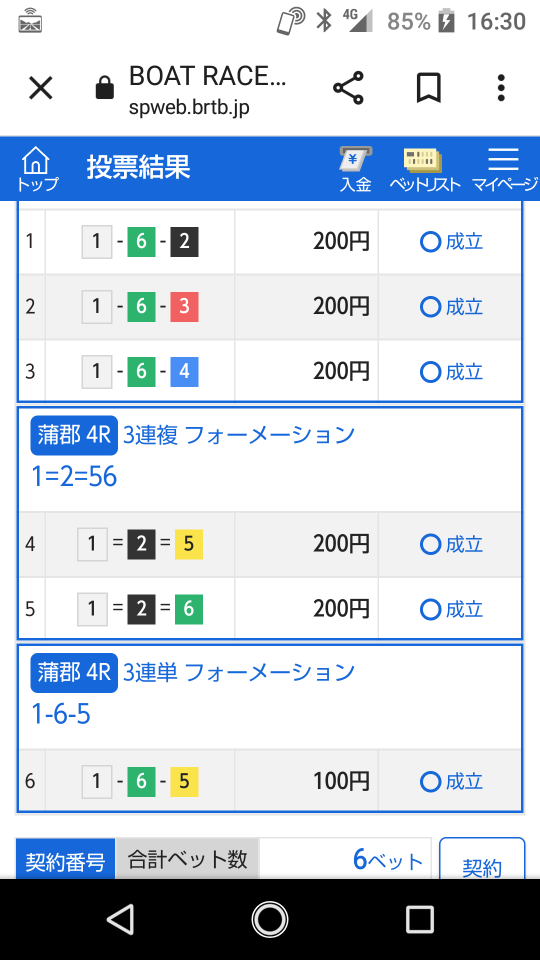Tap the 成立 status circle in row 1
The image size is (540, 960).
pyautogui.click(x=430, y=242)
